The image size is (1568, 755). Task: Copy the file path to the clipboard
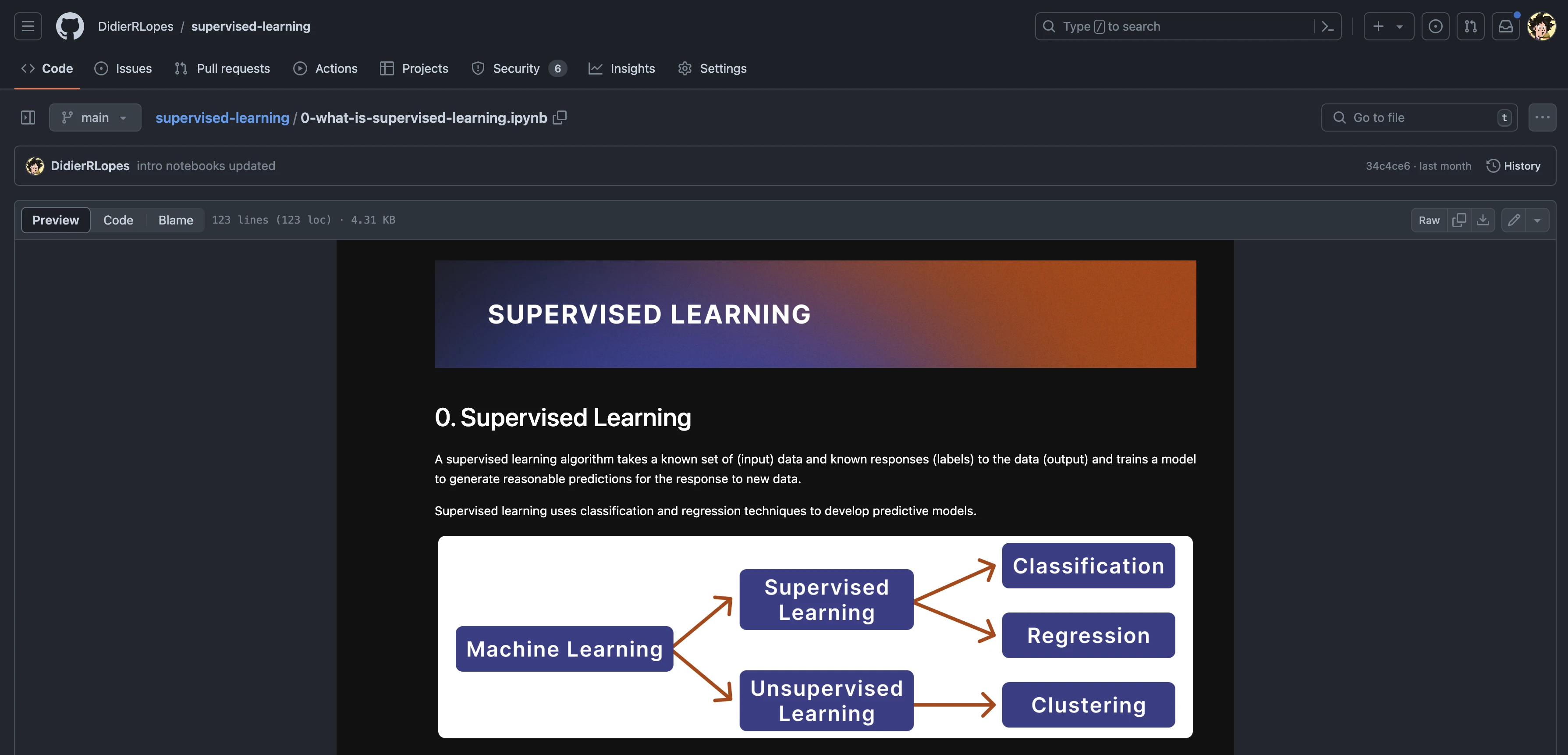coord(559,118)
